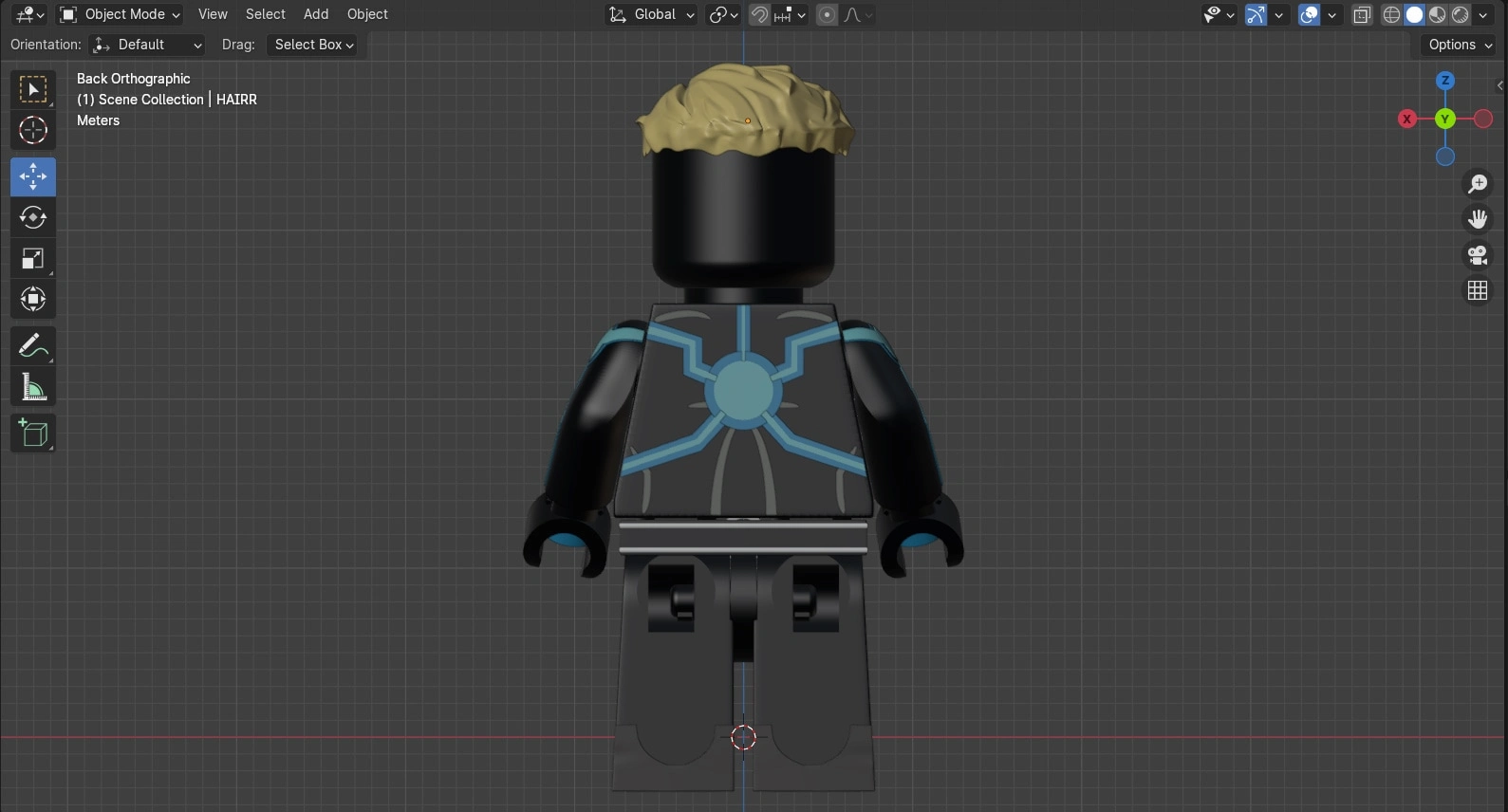Click the green Y axis gizmo bubble
This screenshot has width=1508, height=812.
(1445, 119)
